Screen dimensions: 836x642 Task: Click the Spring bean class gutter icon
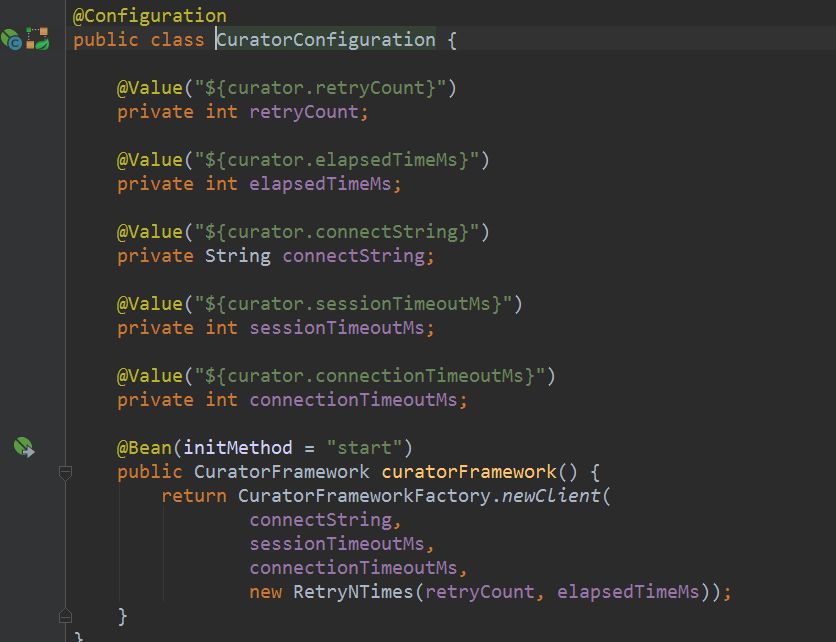11,39
